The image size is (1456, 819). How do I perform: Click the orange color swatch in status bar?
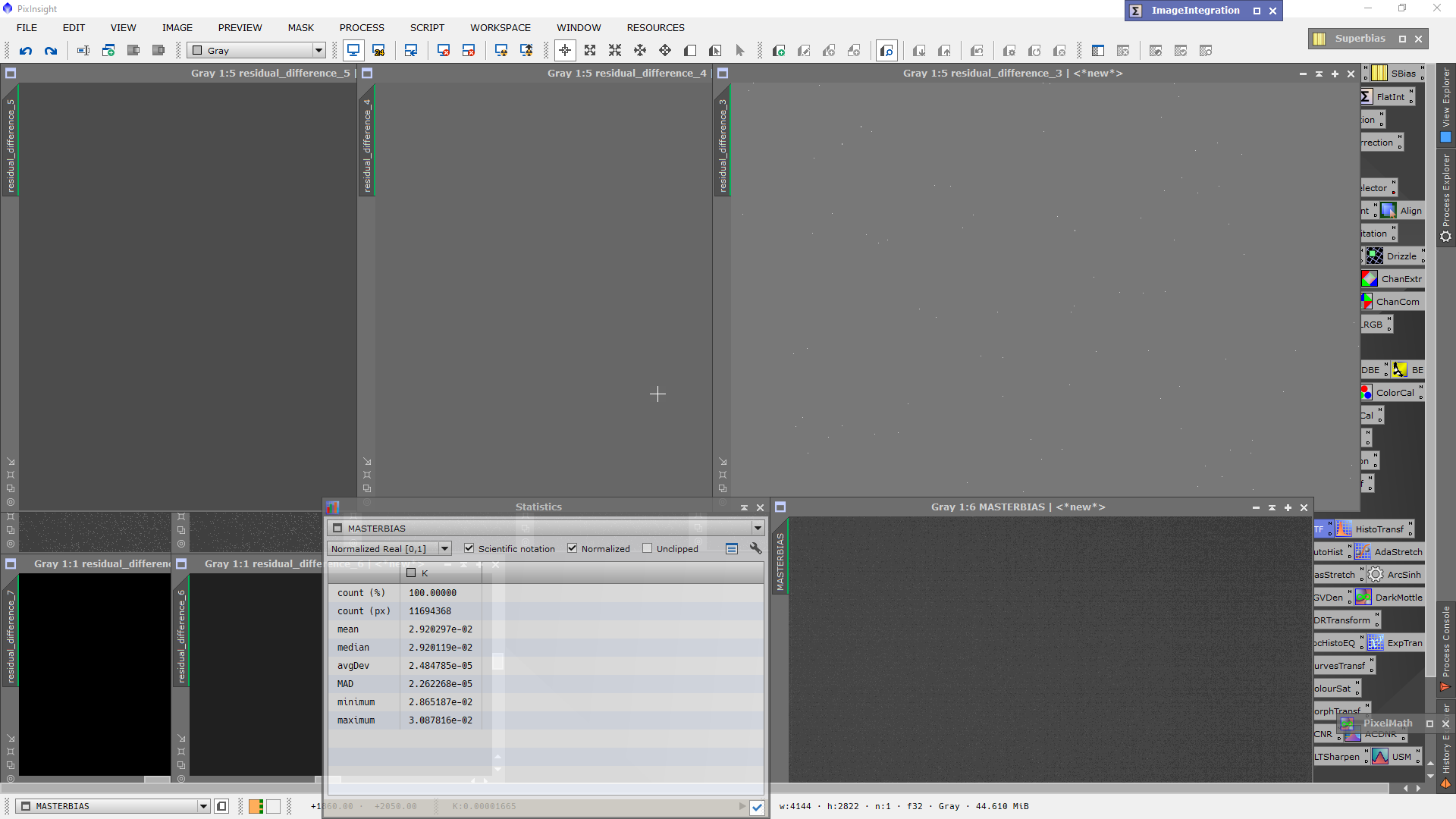click(x=256, y=806)
